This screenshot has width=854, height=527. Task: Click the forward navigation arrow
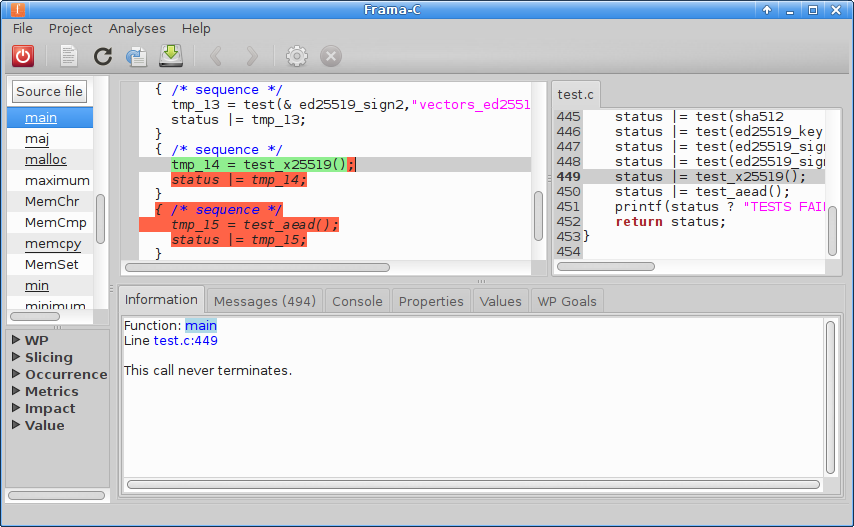coord(251,56)
